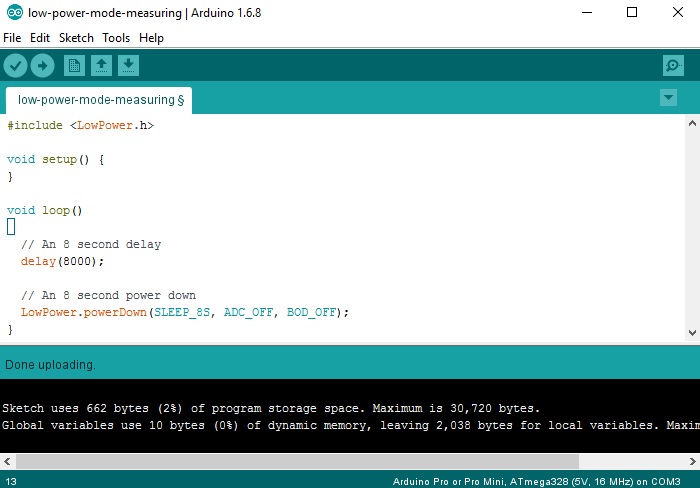The image size is (700, 488).
Task: Click the editor scrollbar down arrow
Action: [x=692, y=333]
